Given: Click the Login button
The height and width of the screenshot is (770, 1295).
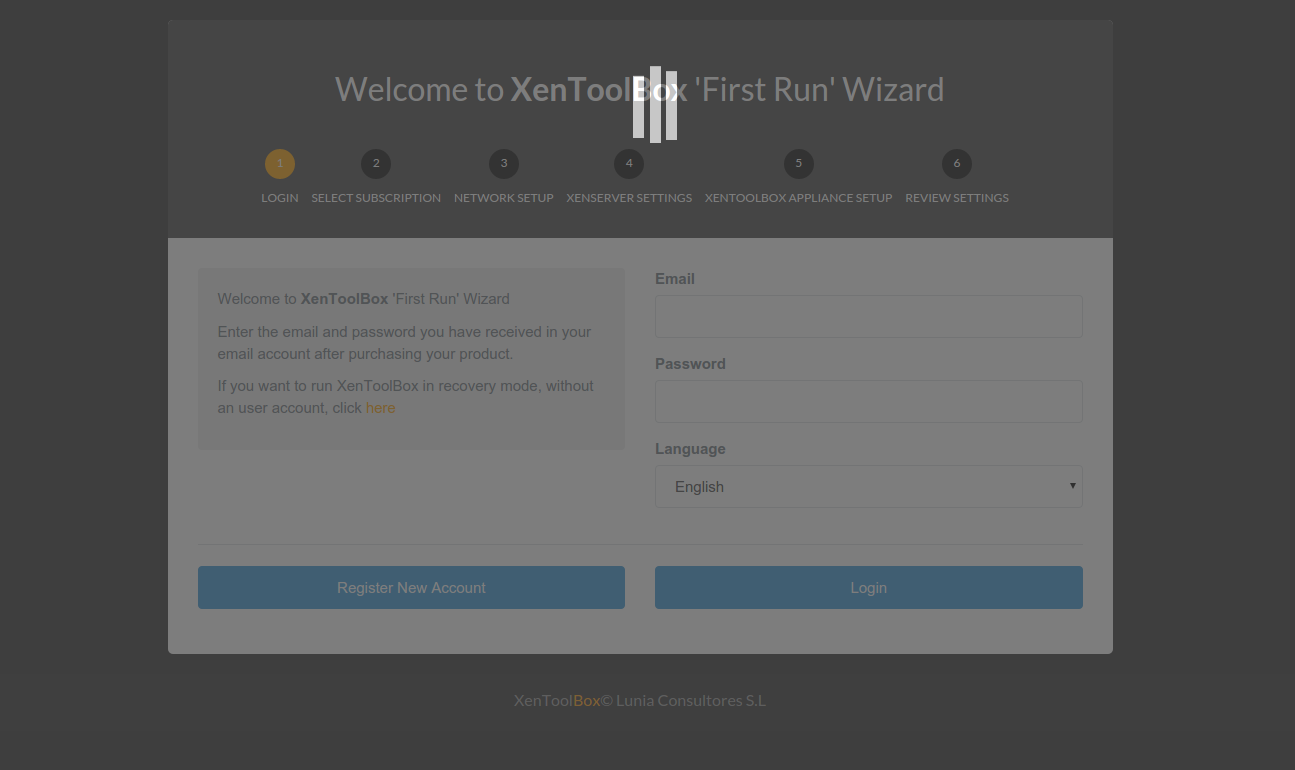Looking at the screenshot, I should tap(869, 588).
